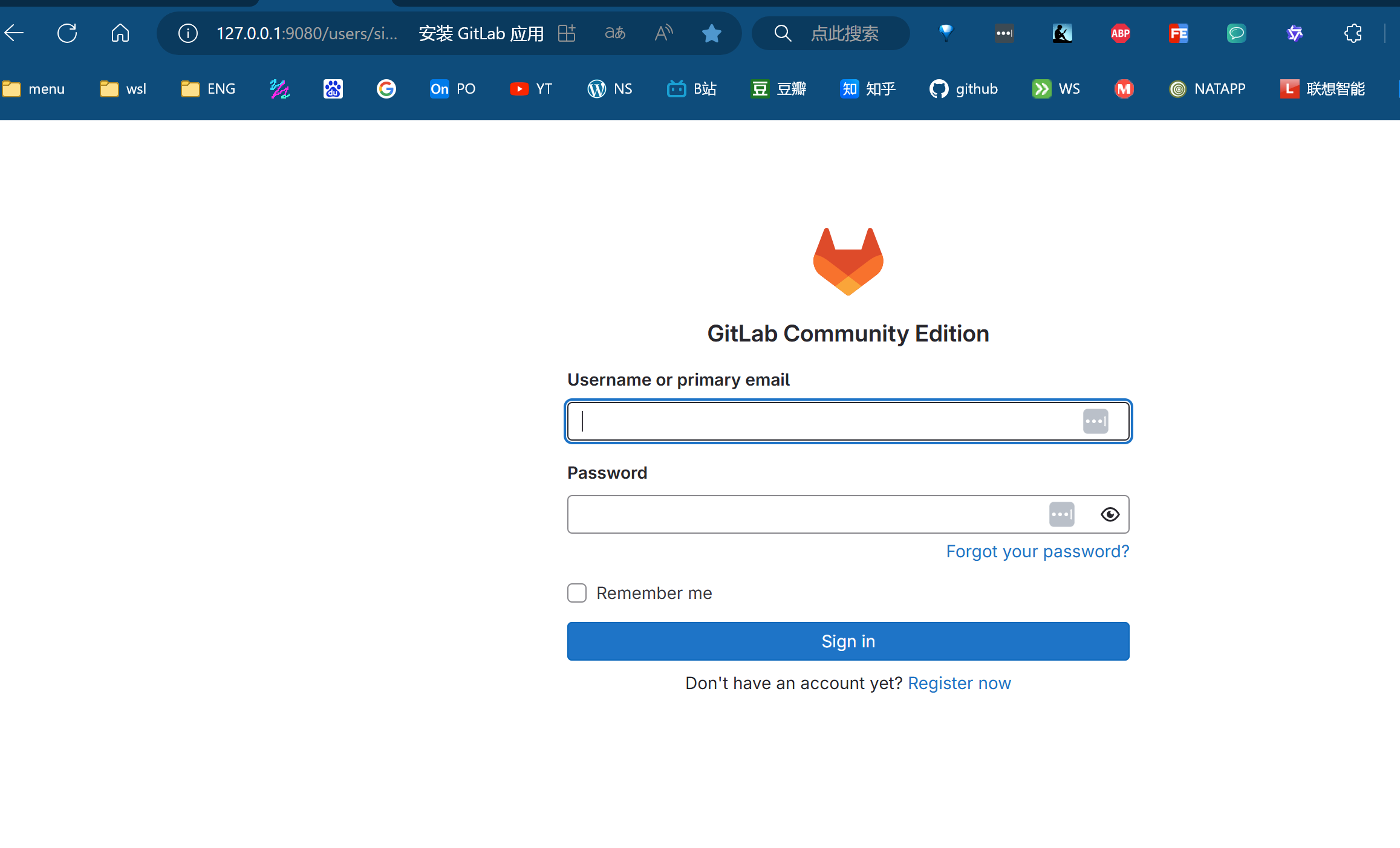
Task: Open the password manager extension in toolbar
Action: [1004, 33]
